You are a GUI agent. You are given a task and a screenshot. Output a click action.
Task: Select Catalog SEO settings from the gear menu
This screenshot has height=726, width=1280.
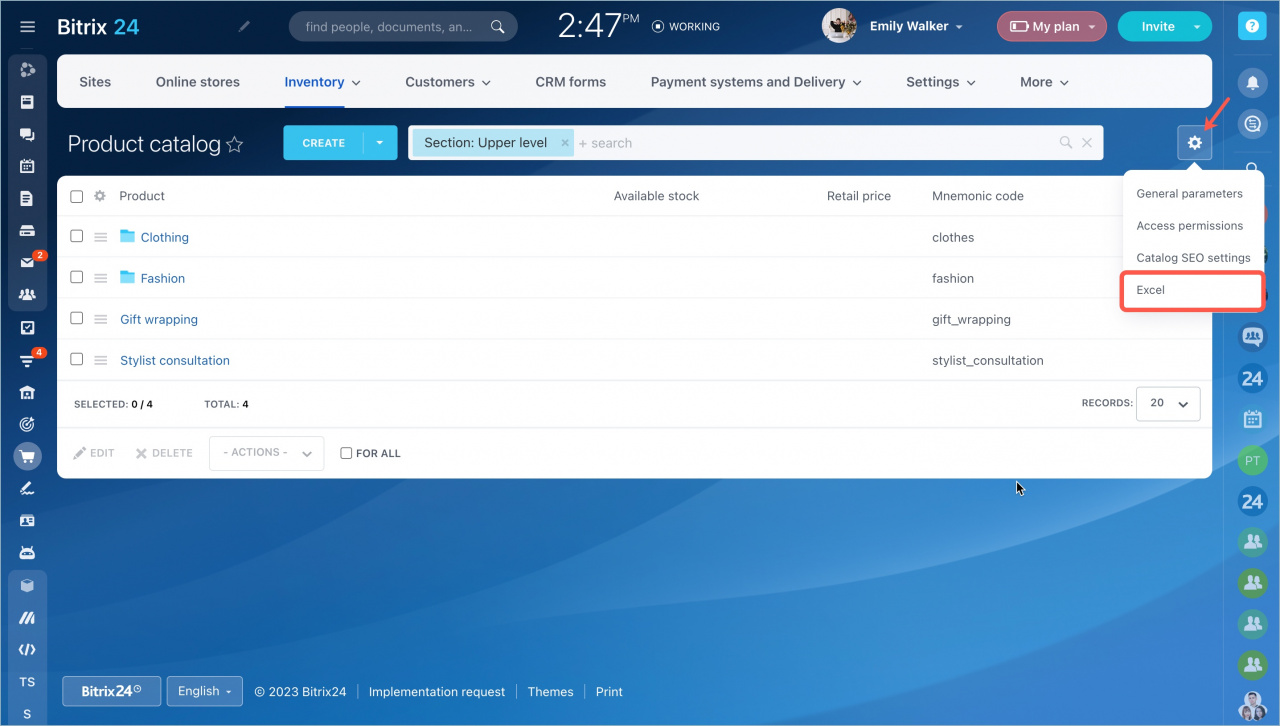click(1192, 258)
